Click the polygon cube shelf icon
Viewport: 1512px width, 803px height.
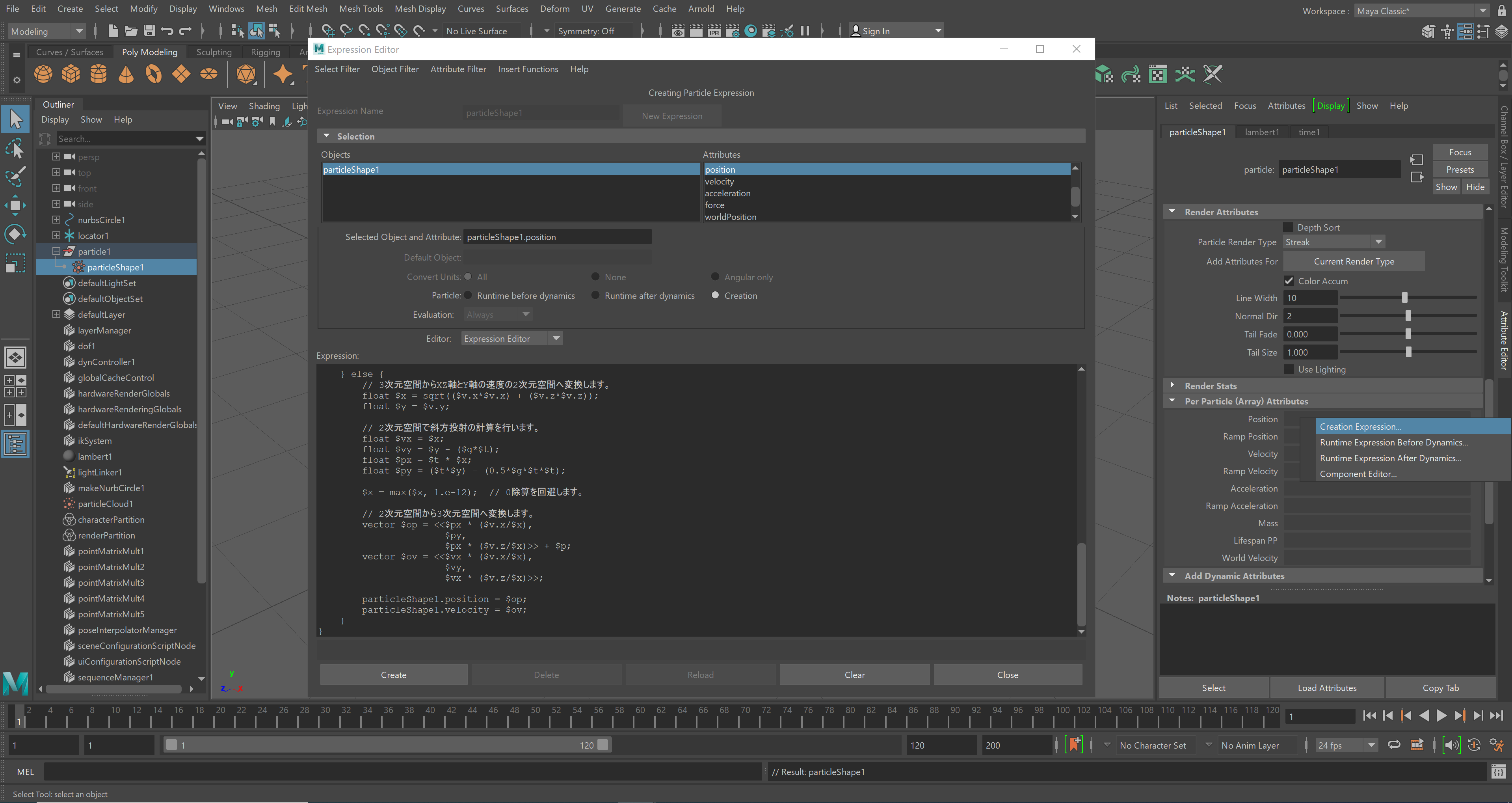click(71, 75)
